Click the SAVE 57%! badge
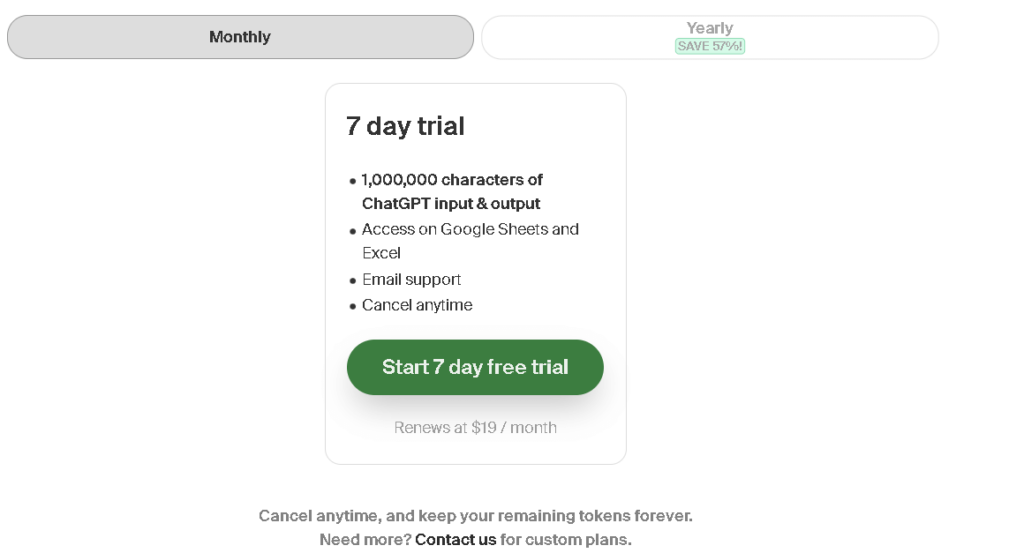This screenshot has width=1024, height=553. click(710, 46)
